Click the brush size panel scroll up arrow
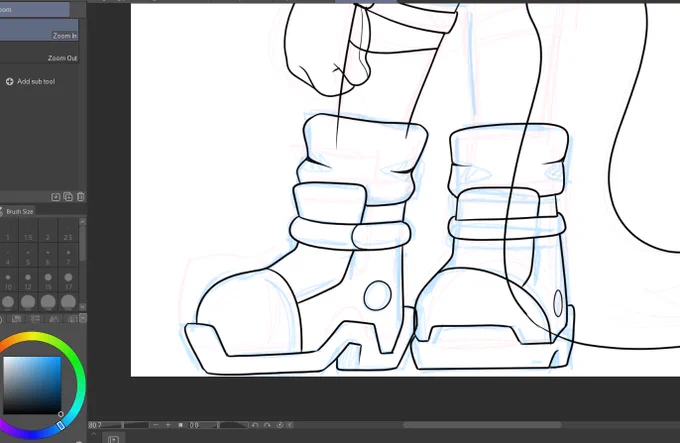680x443 pixels. (82, 222)
